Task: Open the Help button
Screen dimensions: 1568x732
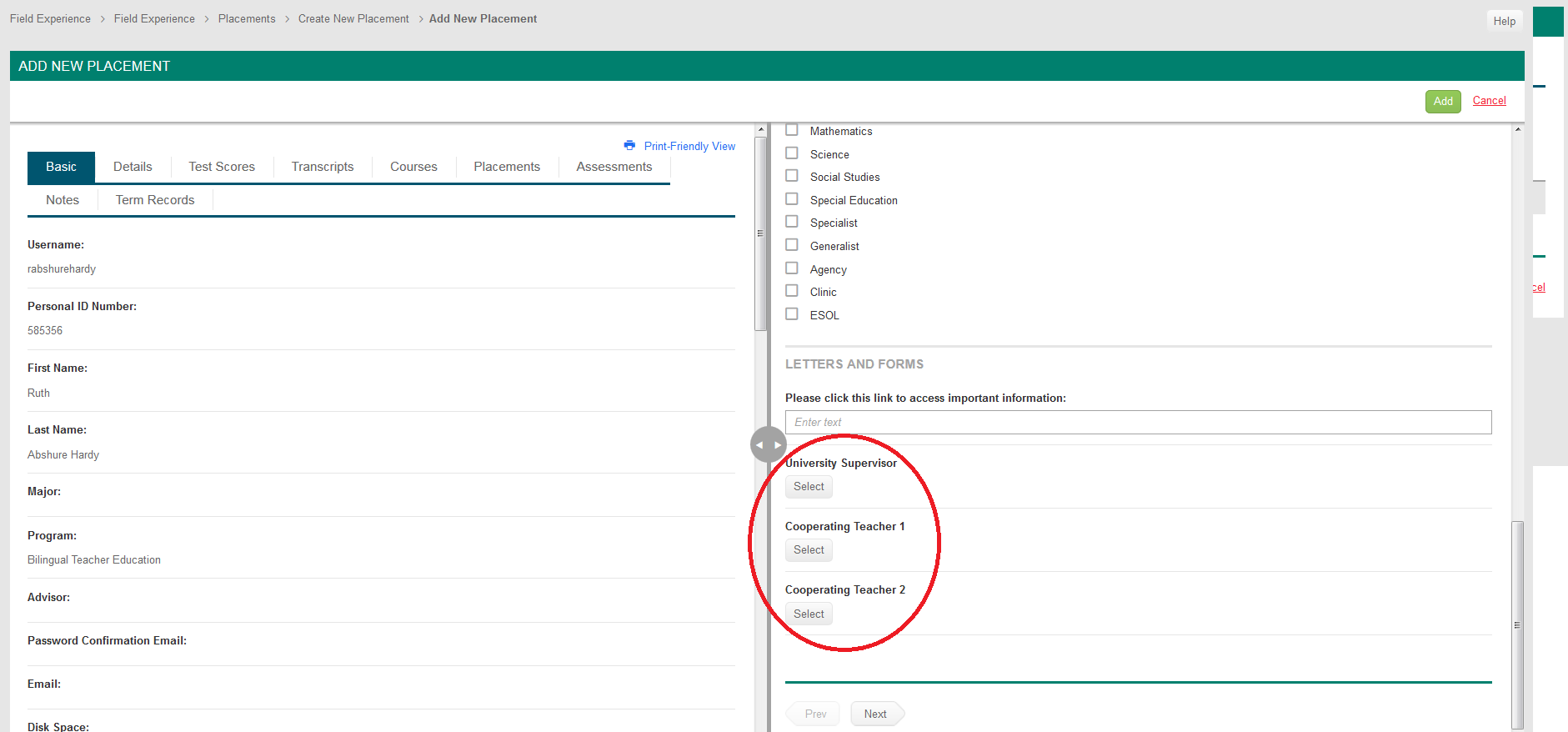Action: [x=1505, y=21]
